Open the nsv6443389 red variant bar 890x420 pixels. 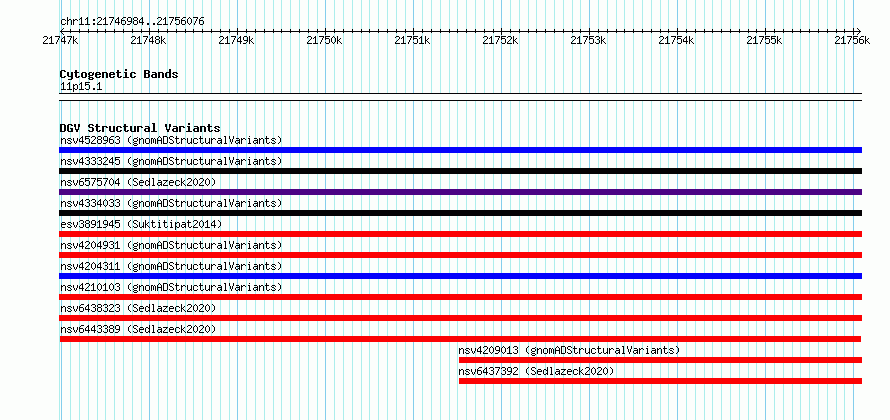pyautogui.click(x=460, y=339)
